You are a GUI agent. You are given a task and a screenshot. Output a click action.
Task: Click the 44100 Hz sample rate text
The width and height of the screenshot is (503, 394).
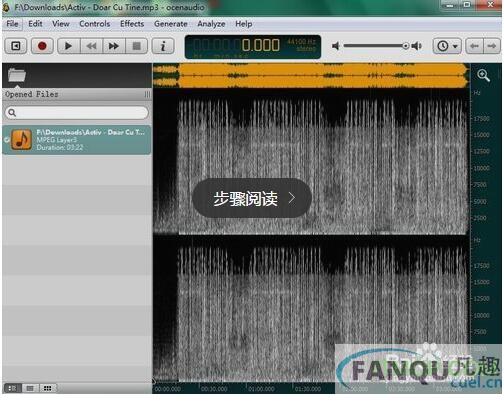(301, 42)
